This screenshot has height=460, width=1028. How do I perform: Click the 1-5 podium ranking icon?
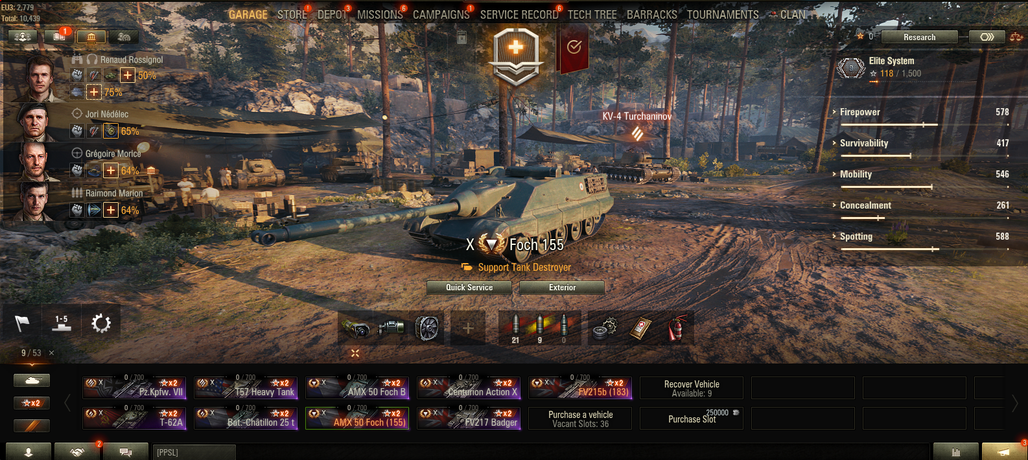[62, 322]
